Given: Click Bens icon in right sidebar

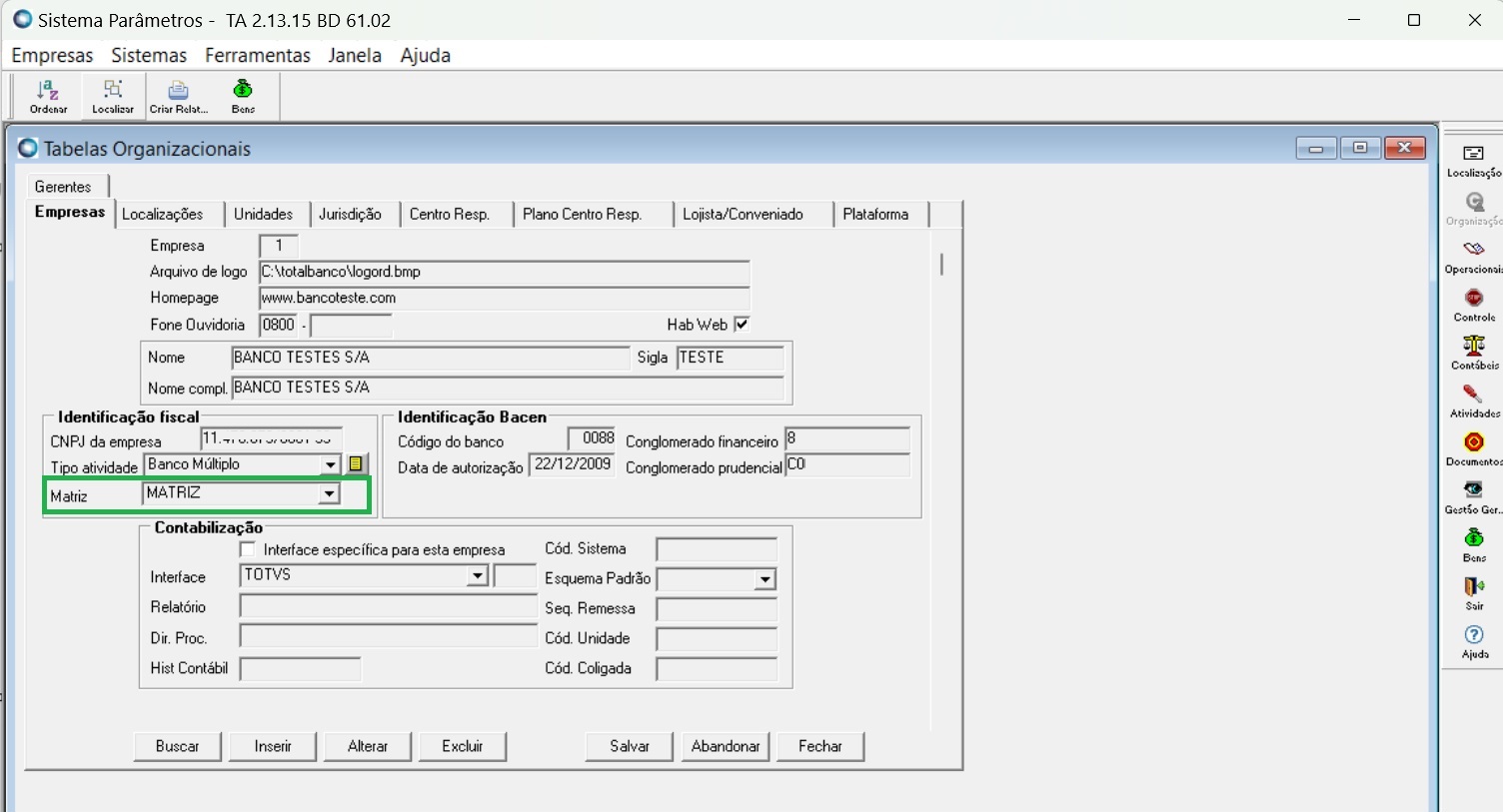Looking at the screenshot, I should (x=1474, y=545).
